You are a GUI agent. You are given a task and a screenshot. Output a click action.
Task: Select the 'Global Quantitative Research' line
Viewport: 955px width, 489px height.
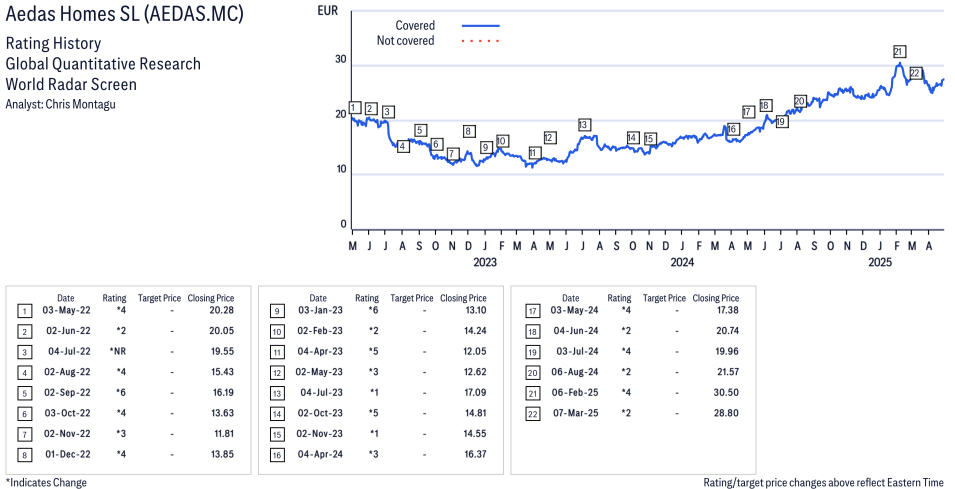tap(103, 64)
